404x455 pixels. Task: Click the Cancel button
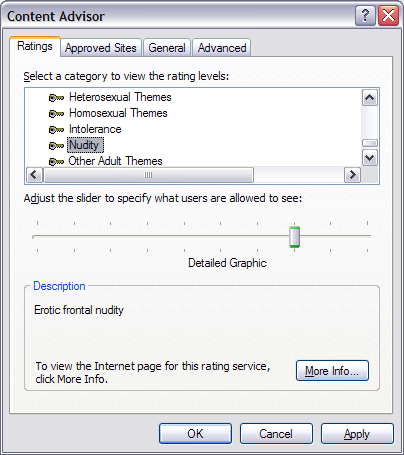tap(276, 434)
